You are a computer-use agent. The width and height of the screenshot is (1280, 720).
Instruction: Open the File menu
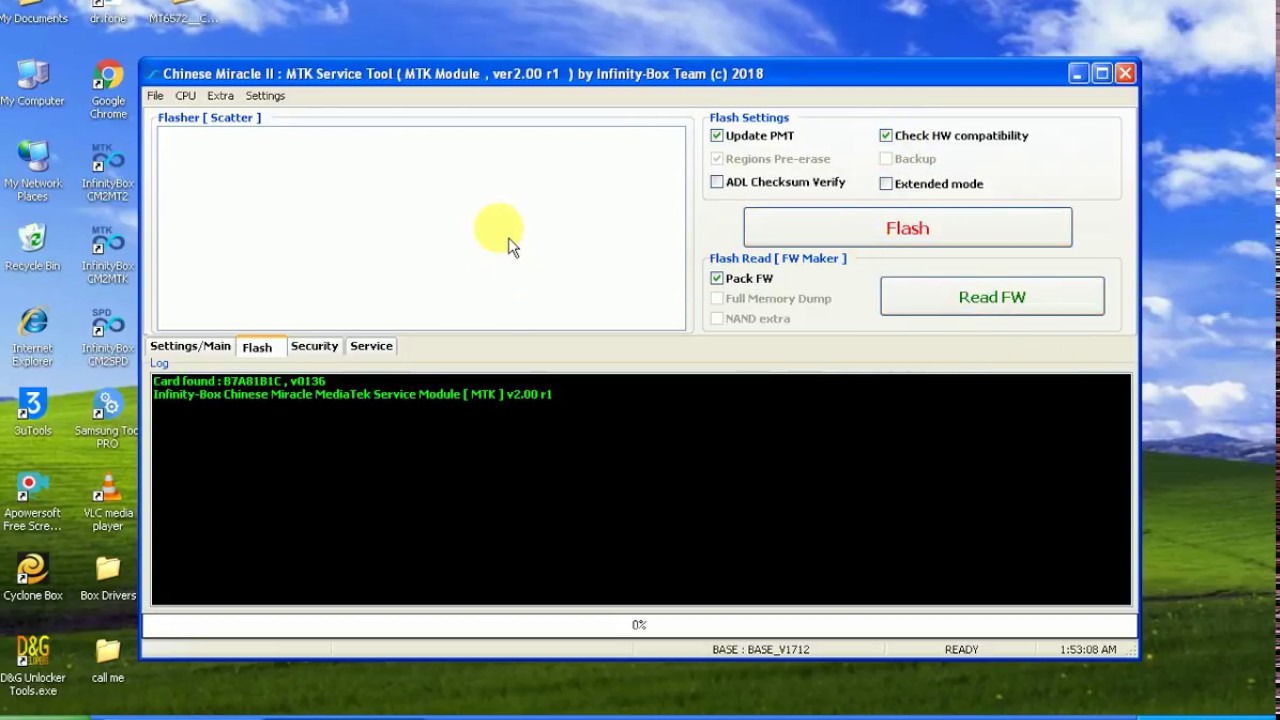click(x=155, y=96)
